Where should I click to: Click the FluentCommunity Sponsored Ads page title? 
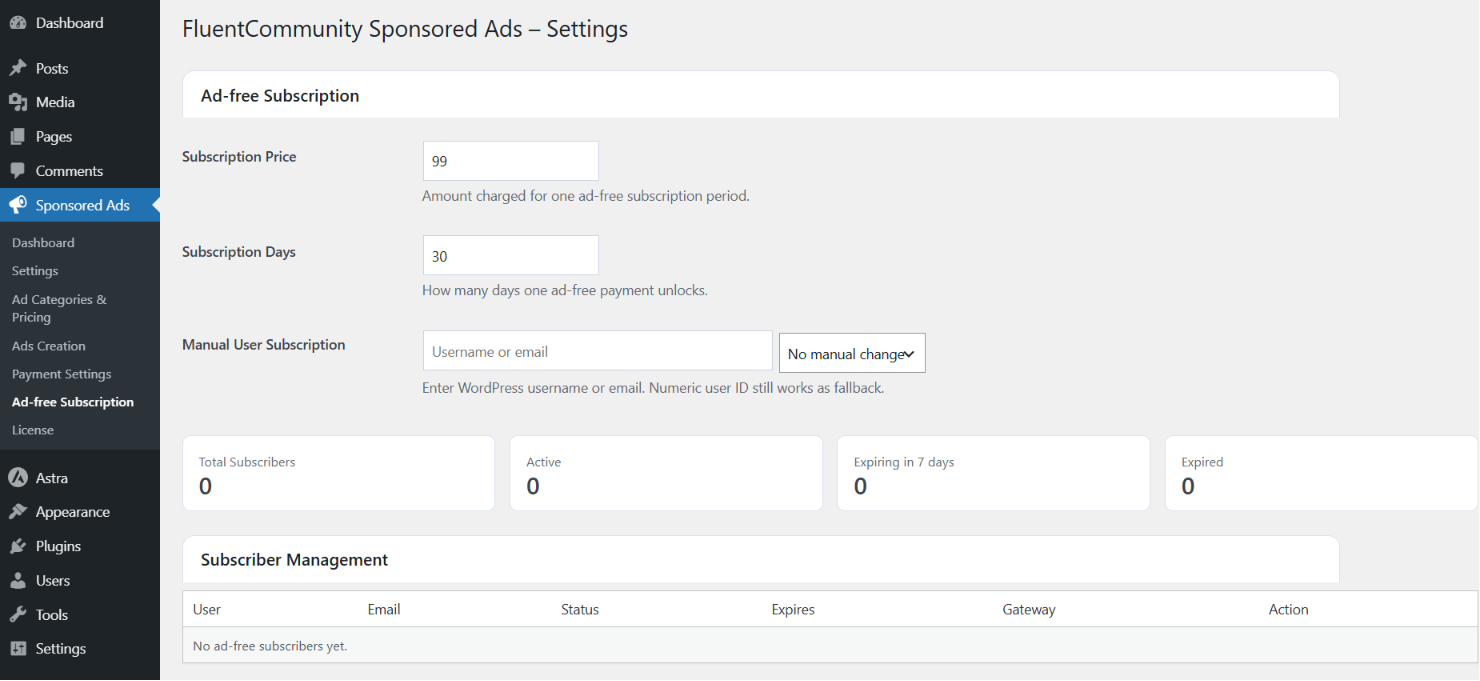[405, 29]
